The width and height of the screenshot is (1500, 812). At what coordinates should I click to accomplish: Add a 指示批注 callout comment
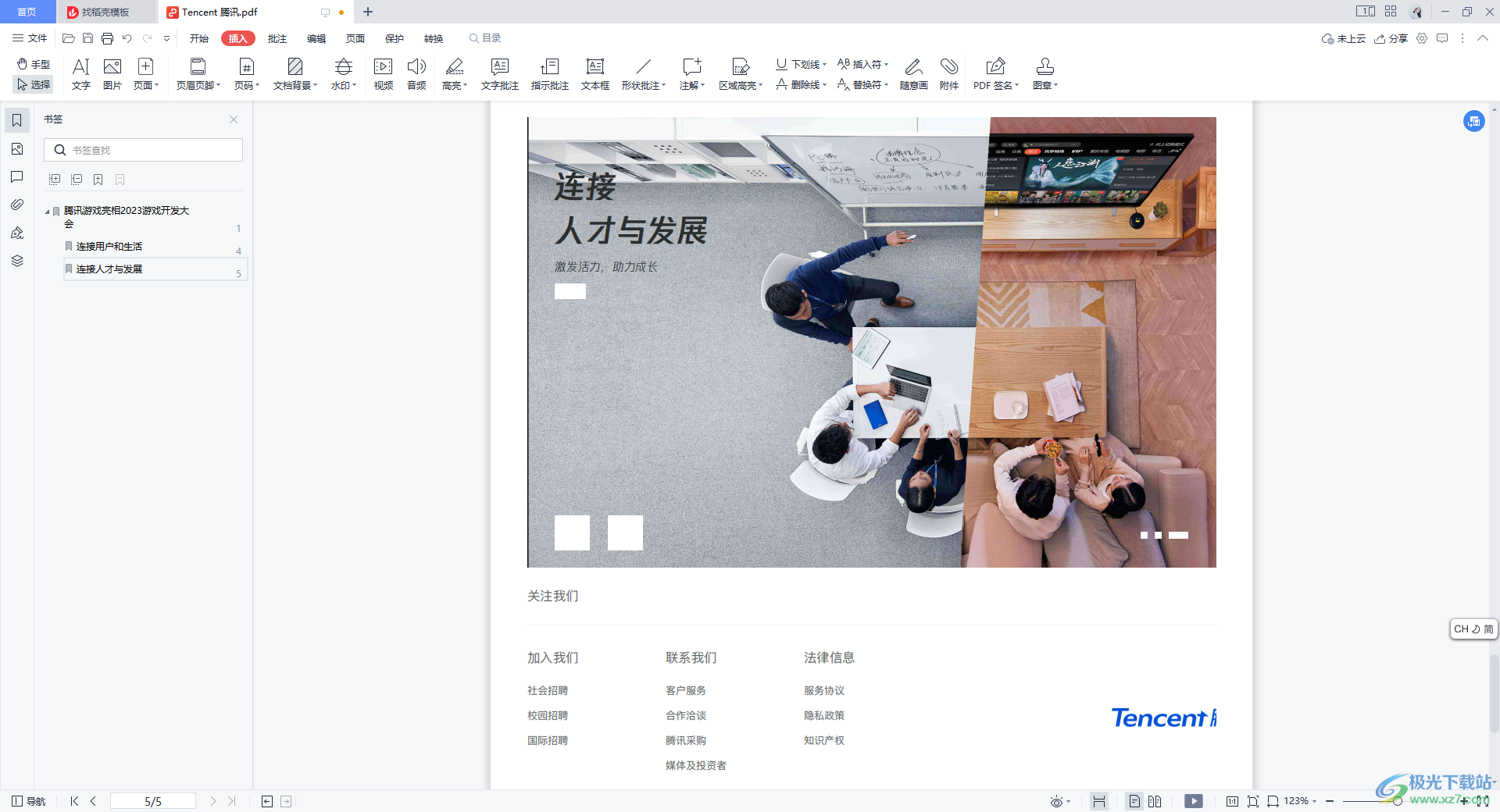(550, 74)
